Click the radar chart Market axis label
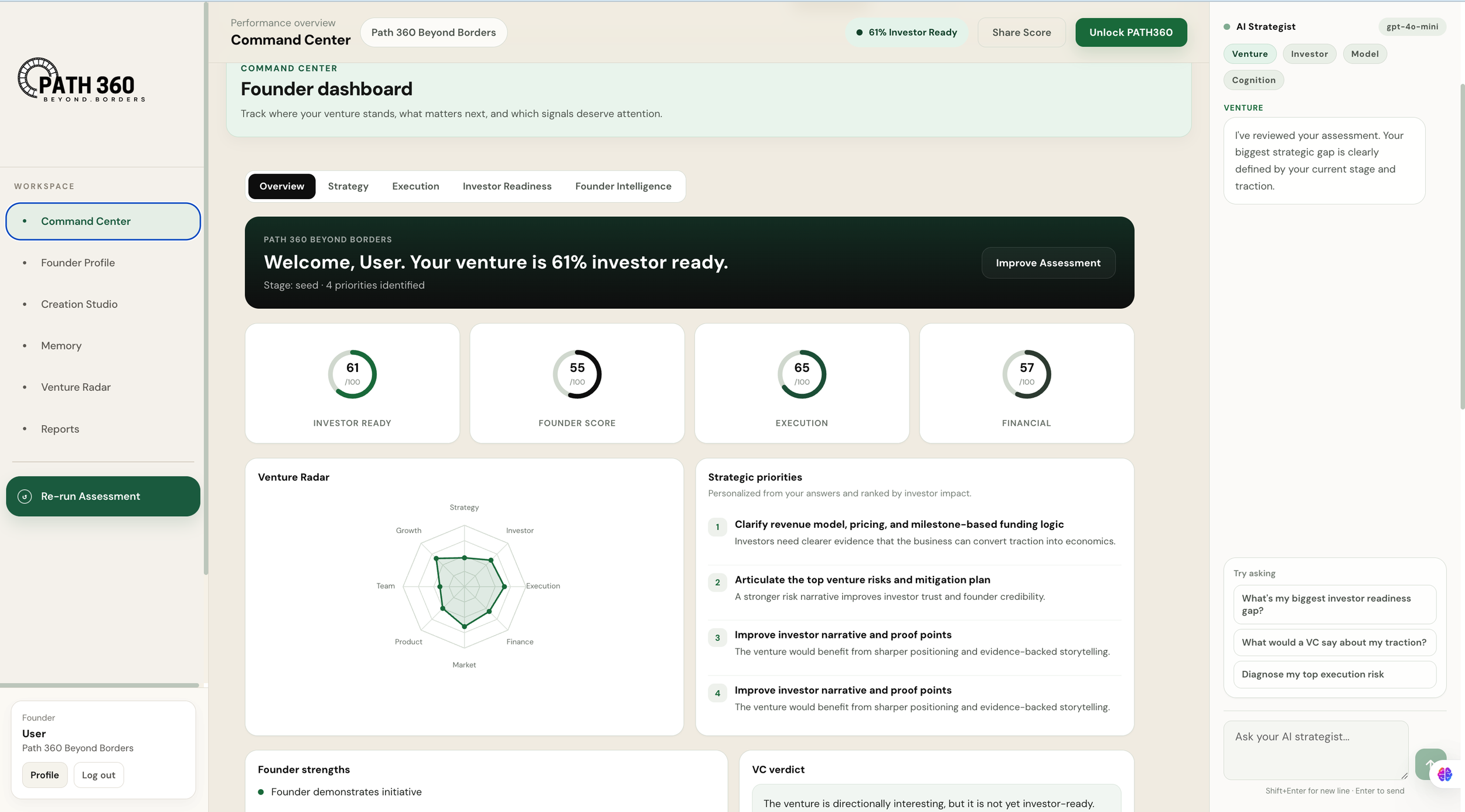The height and width of the screenshot is (812, 1465). pos(464,665)
